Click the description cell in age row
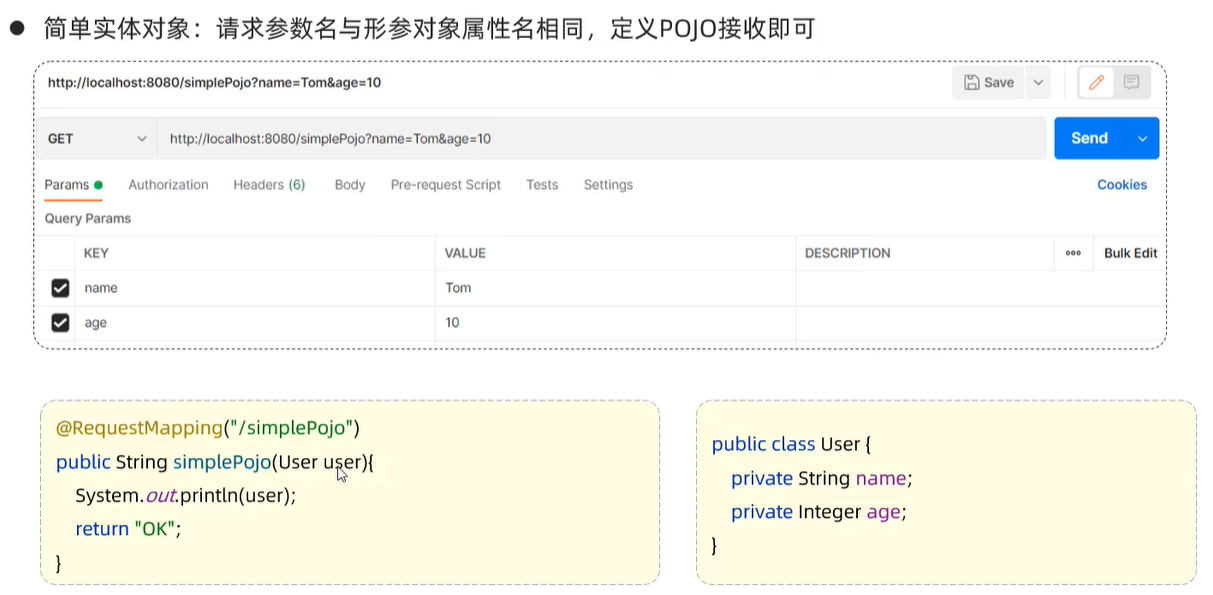This screenshot has width=1213, height=595. [980, 323]
